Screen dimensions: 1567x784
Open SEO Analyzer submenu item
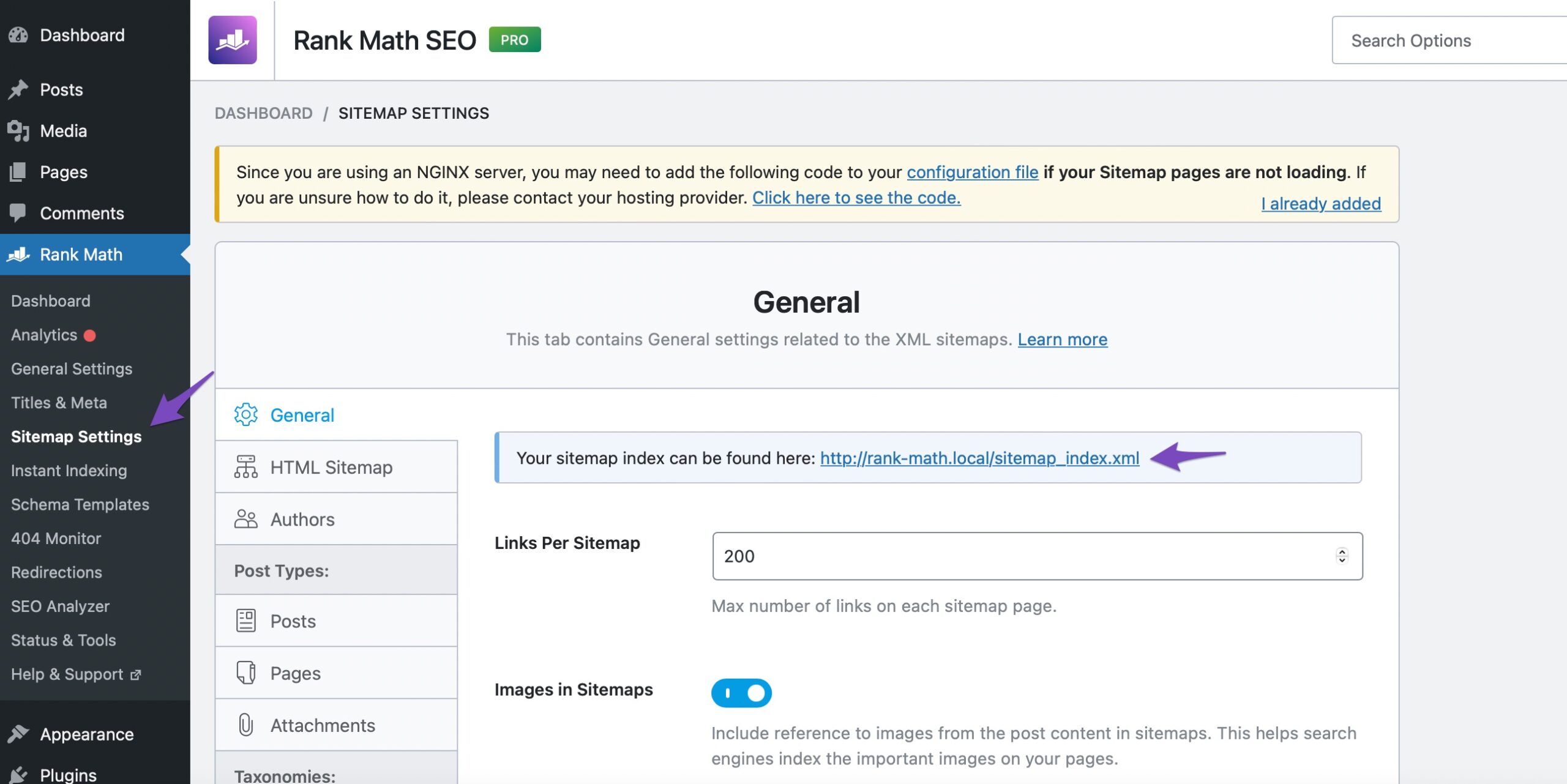[60, 606]
